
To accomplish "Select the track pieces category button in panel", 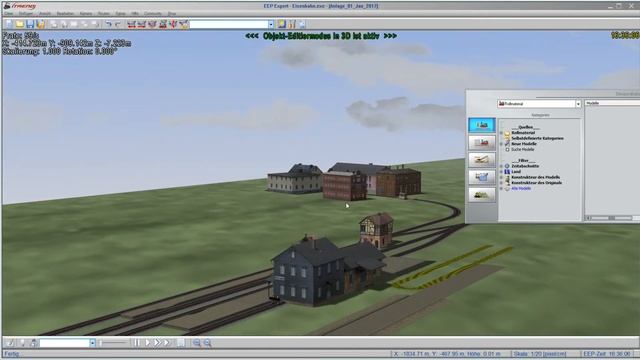I will coord(482,160).
